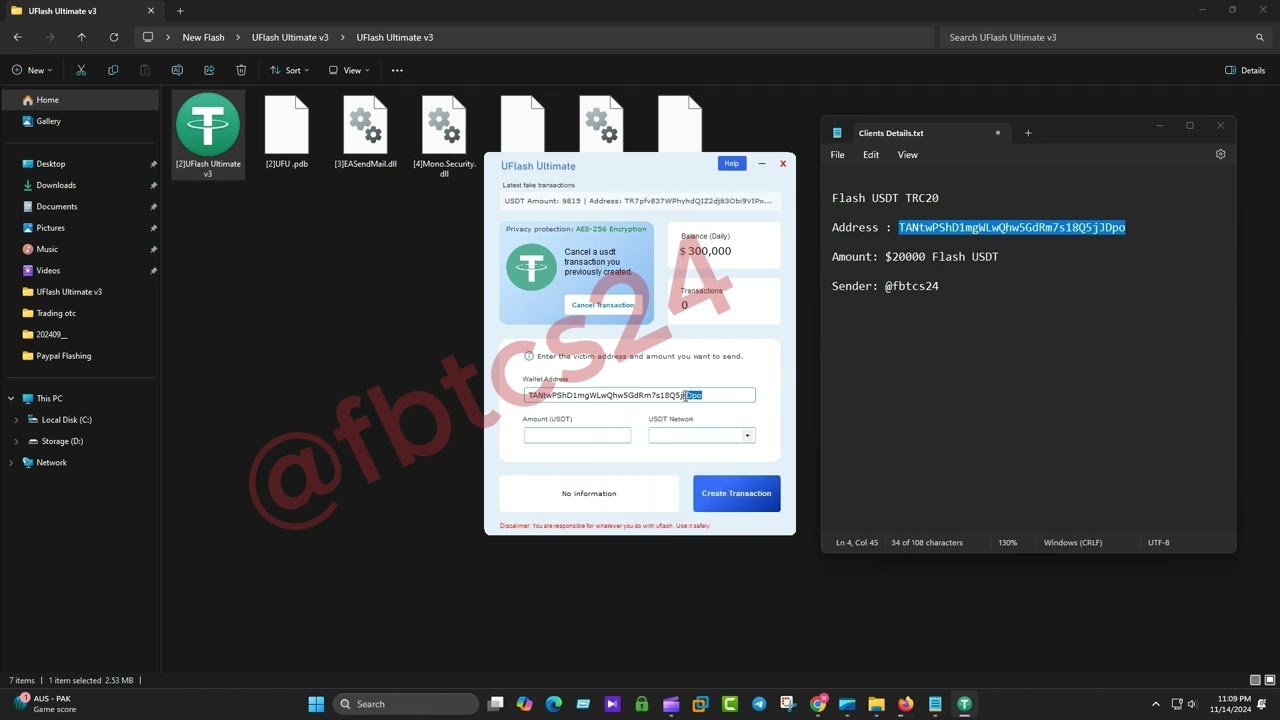Click the Delete trash icon in Explorer toolbar
Screen dimensions: 1280x720
[241, 70]
